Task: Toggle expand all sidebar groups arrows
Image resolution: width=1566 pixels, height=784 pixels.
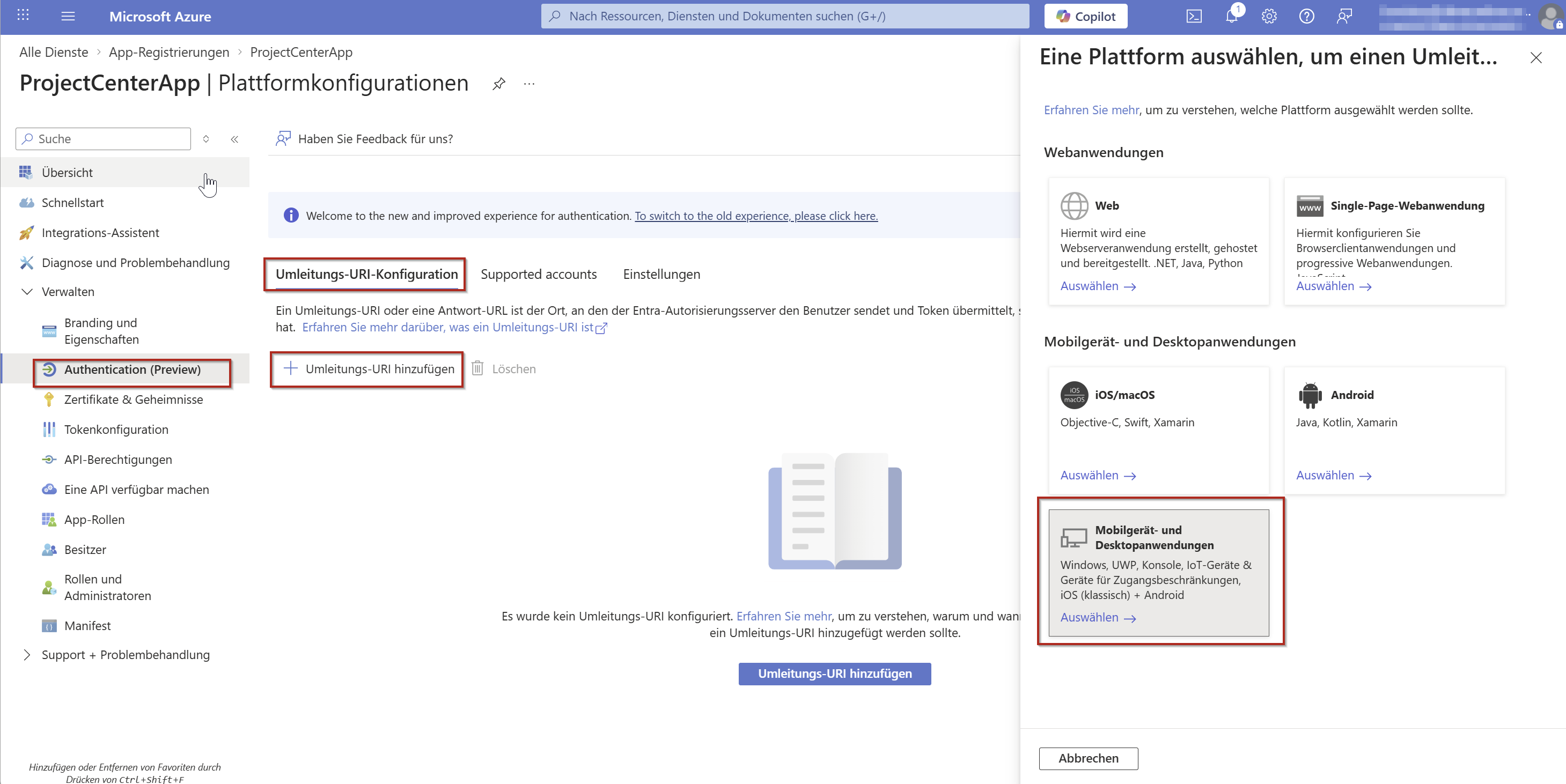Action: pyautogui.click(x=206, y=139)
